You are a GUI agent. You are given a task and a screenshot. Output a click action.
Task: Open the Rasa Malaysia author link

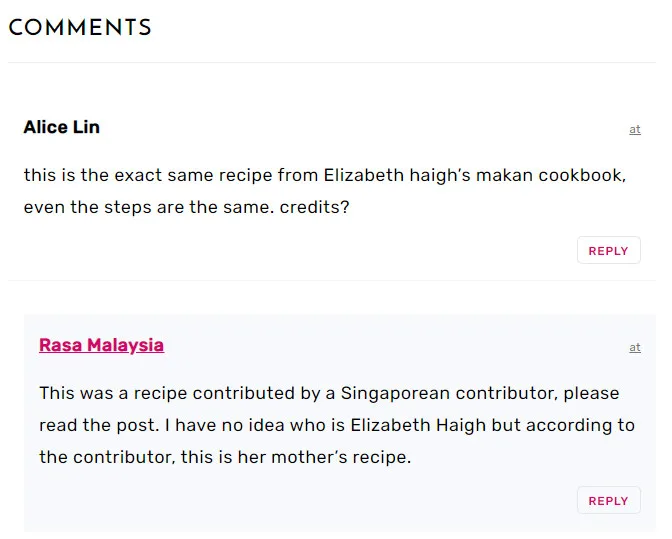click(101, 345)
